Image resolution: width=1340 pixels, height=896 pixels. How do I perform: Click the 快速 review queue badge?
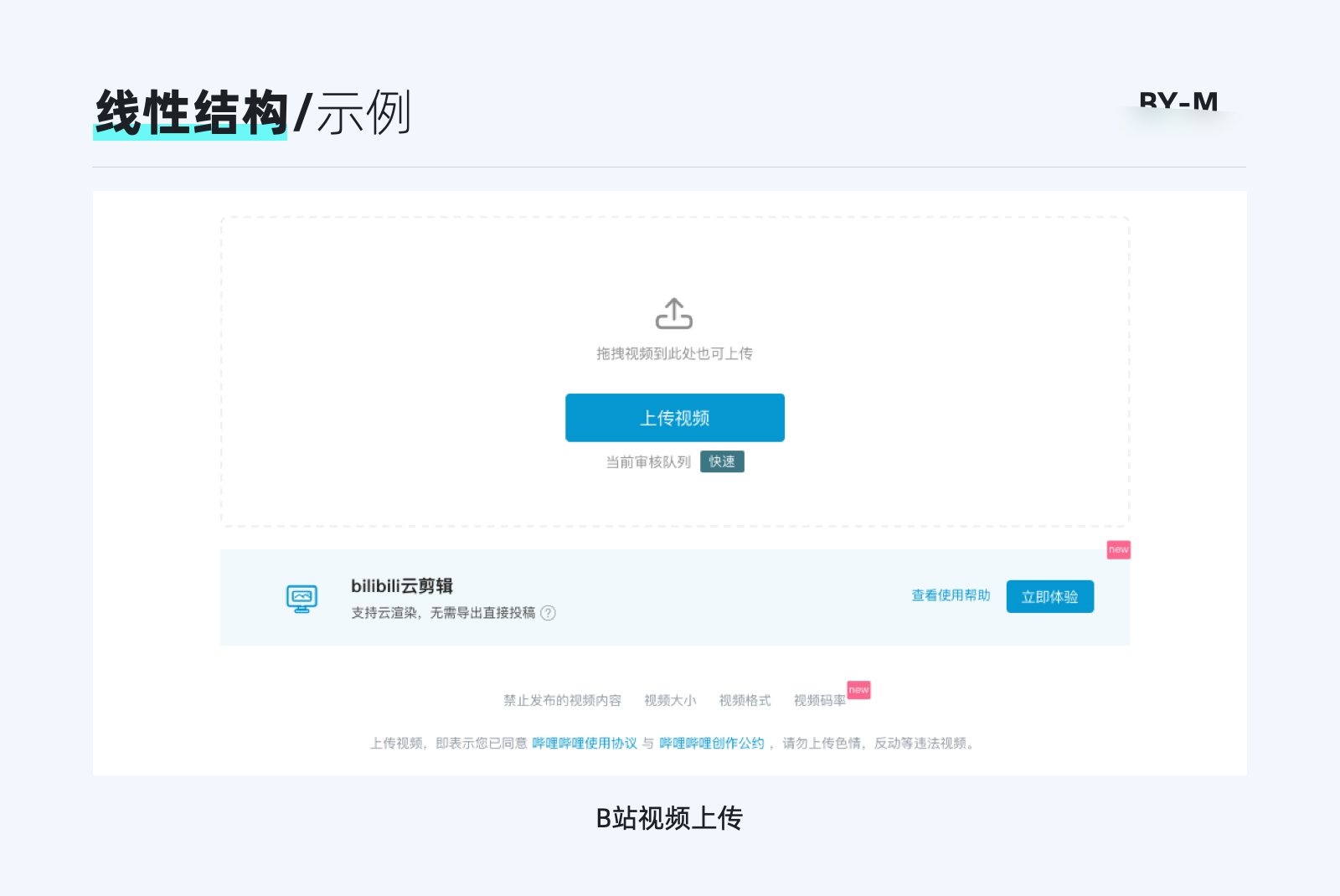pos(722,461)
